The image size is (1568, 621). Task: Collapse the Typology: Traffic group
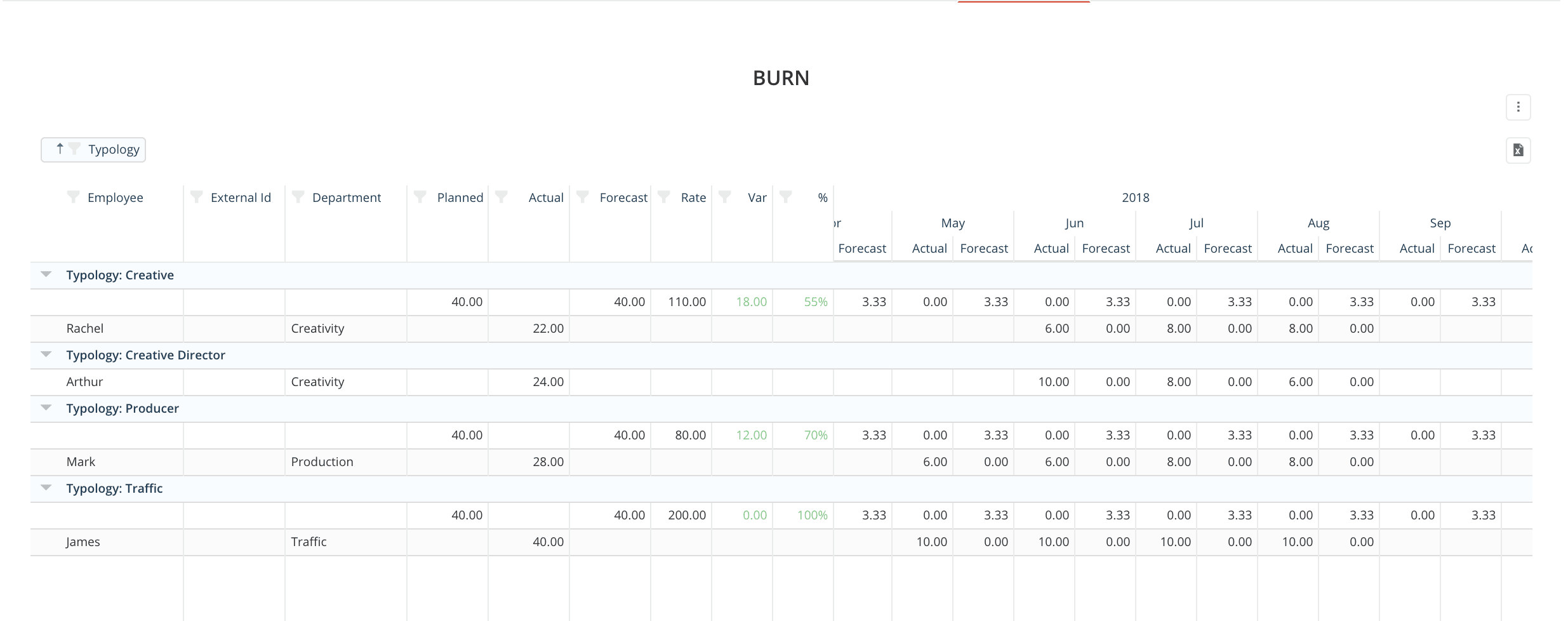coord(46,488)
